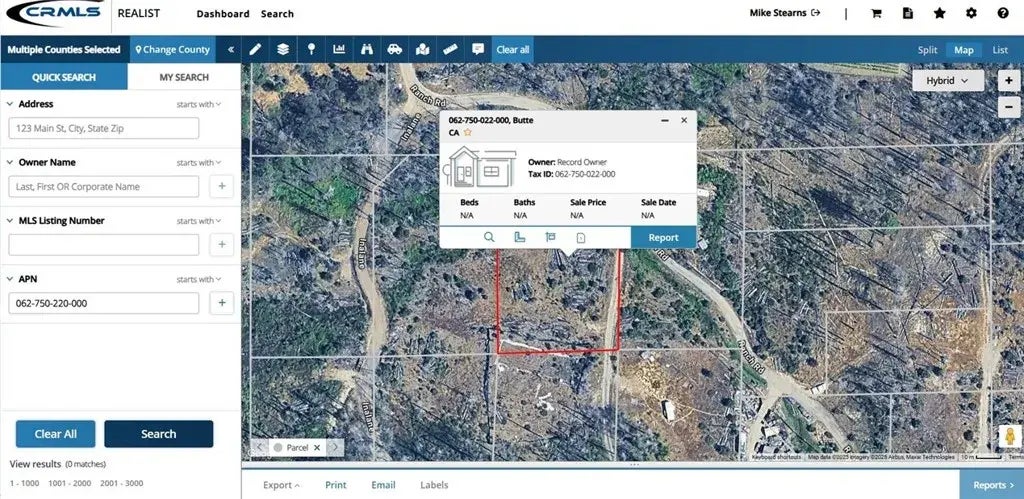The image size is (1024, 499).
Task: Open the MY SEARCH tab
Action: [x=184, y=77]
